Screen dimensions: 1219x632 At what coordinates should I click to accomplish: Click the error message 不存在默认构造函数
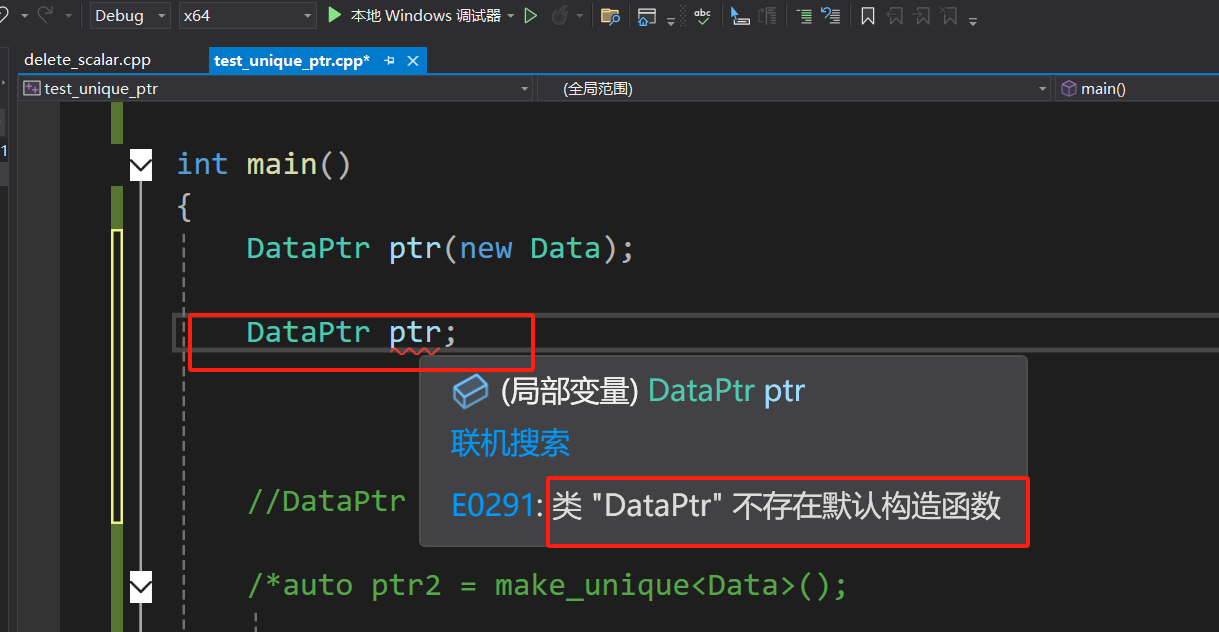(867, 506)
